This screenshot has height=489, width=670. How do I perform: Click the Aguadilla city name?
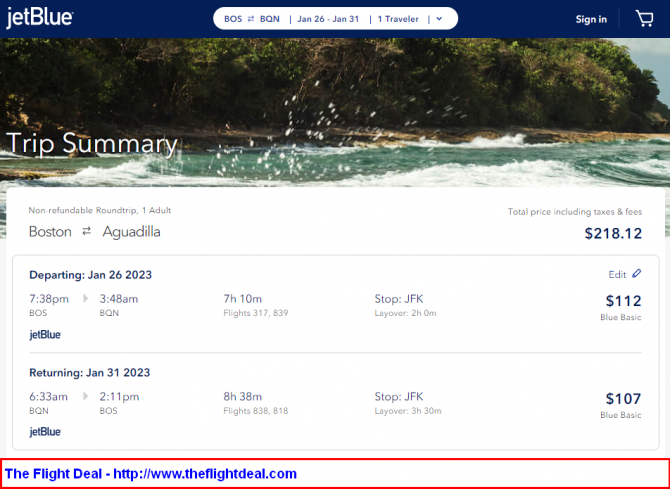pyautogui.click(x=132, y=232)
